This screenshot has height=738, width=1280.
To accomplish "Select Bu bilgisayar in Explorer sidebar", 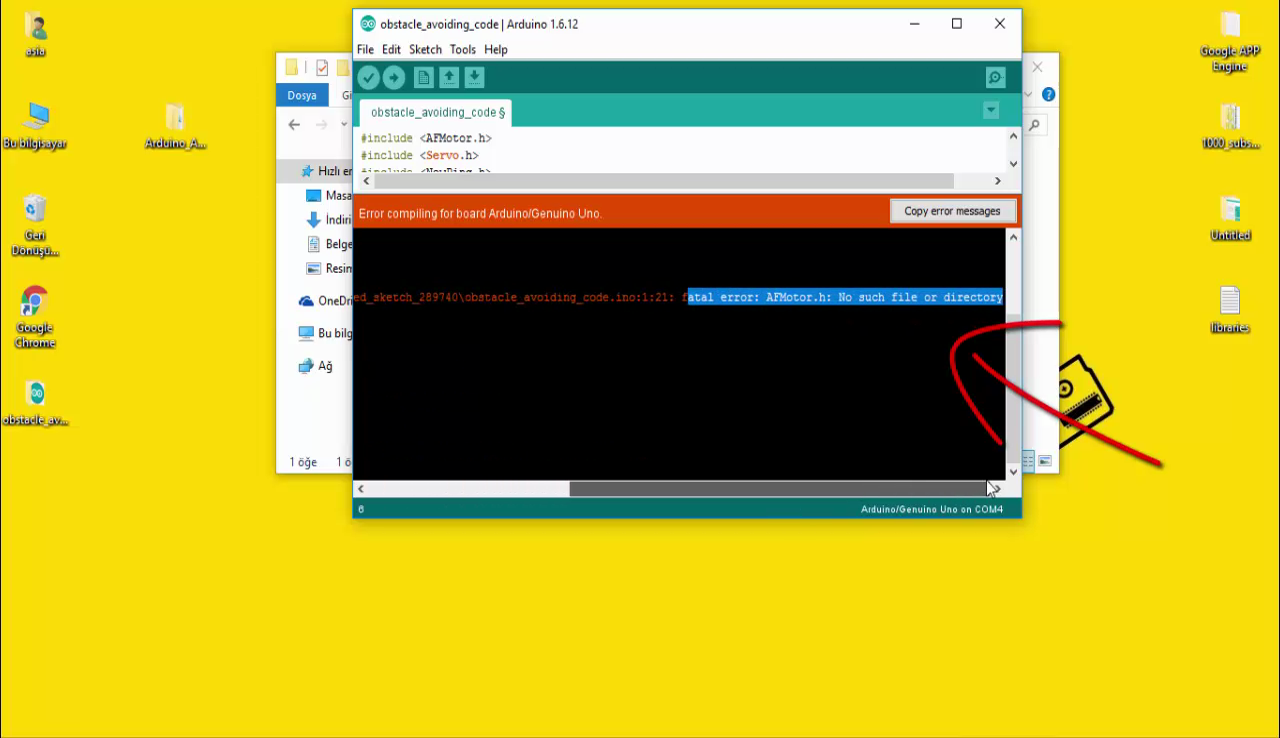I will pos(326,333).
